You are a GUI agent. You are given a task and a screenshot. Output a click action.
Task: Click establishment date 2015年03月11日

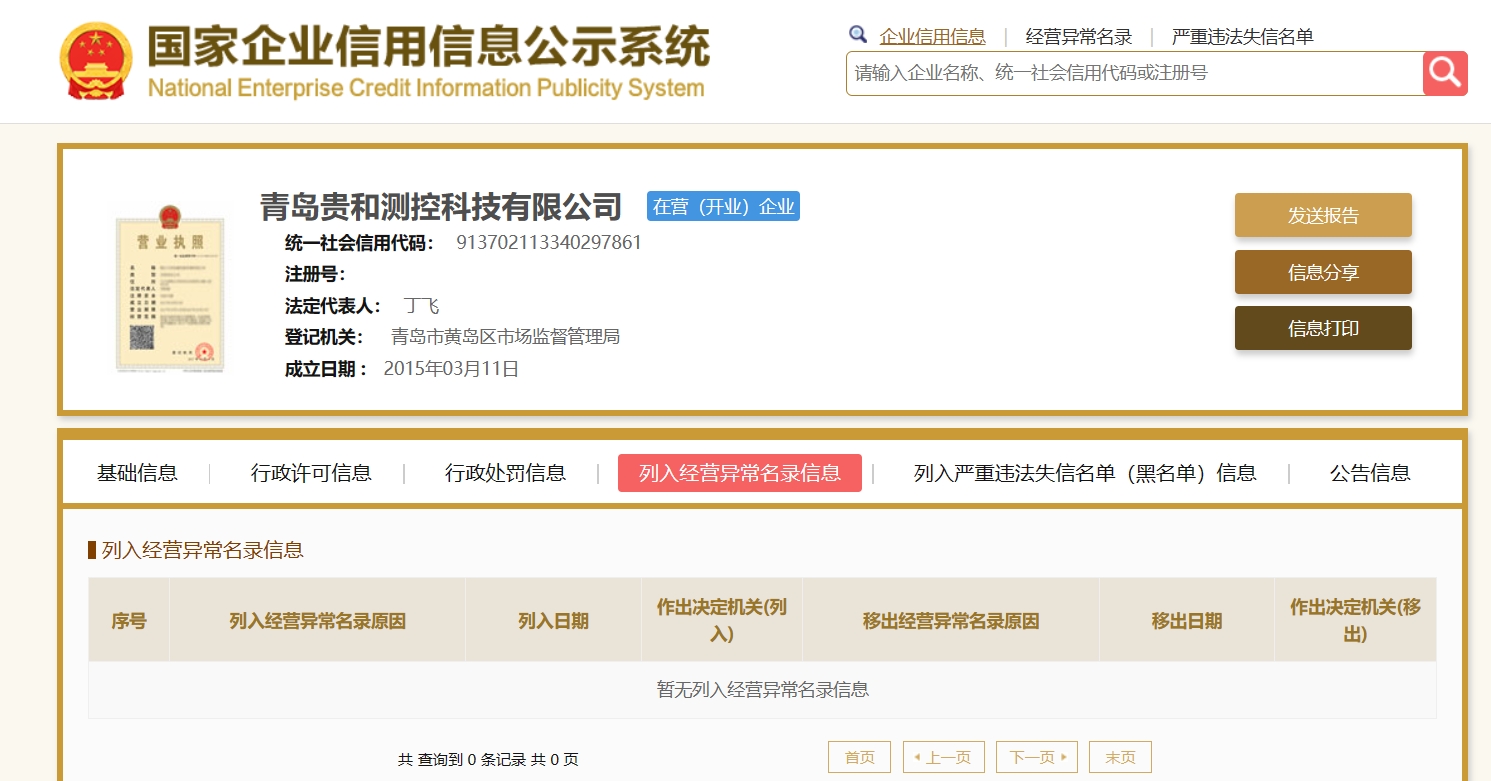coord(451,369)
